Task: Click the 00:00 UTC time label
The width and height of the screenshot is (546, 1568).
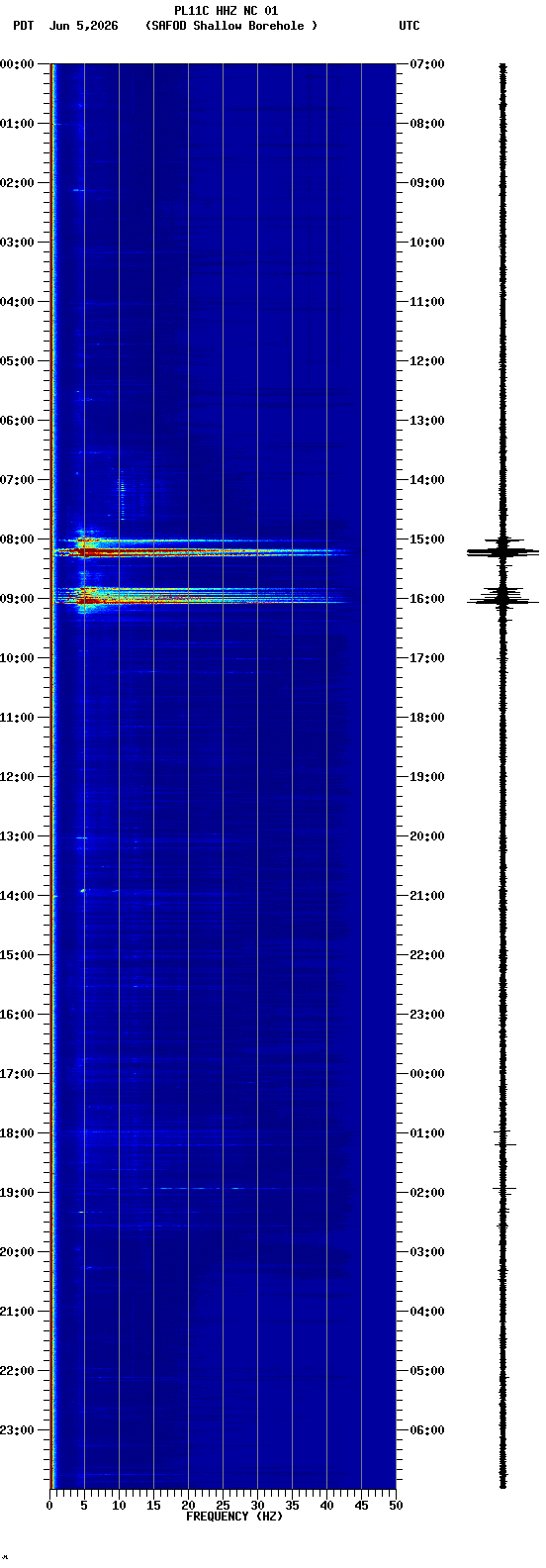Action: [x=427, y=1074]
